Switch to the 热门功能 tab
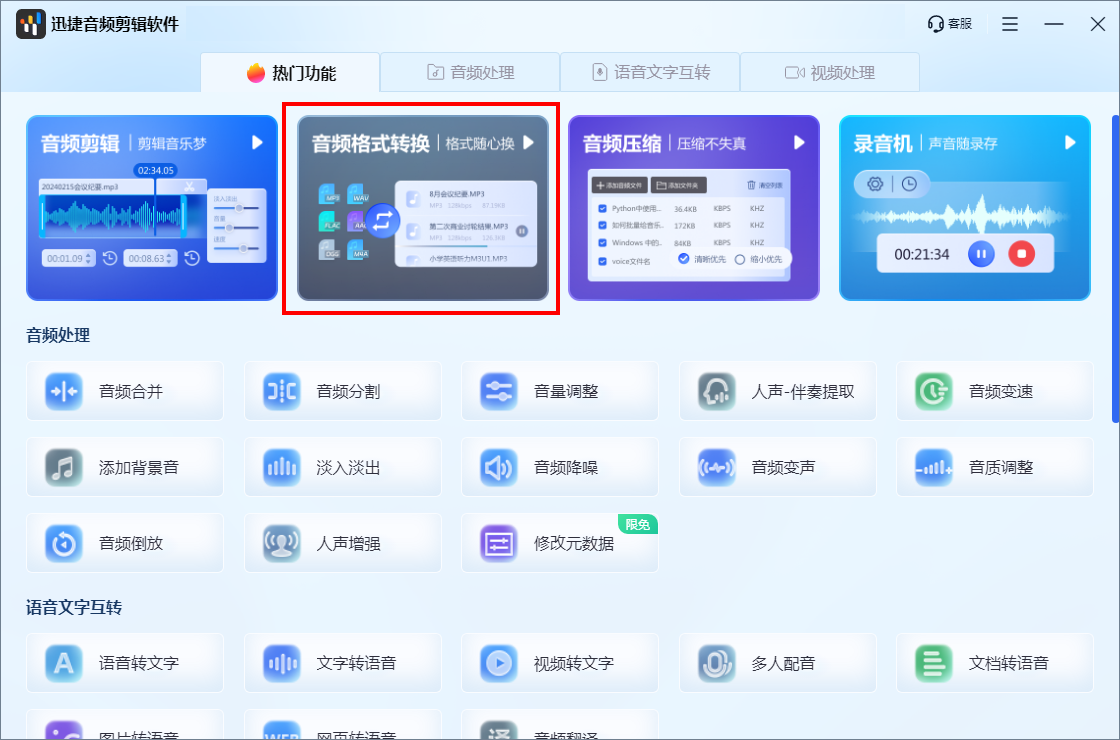The height and width of the screenshot is (740, 1120). click(x=290, y=72)
